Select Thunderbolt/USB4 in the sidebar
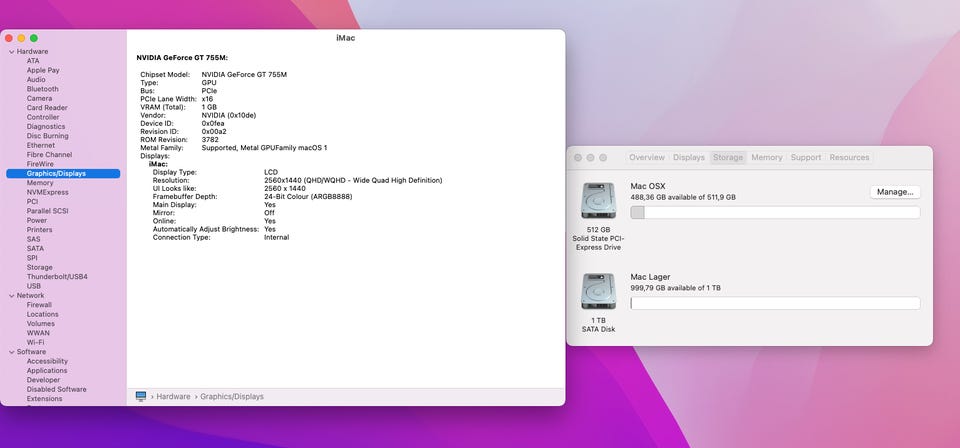 point(57,277)
